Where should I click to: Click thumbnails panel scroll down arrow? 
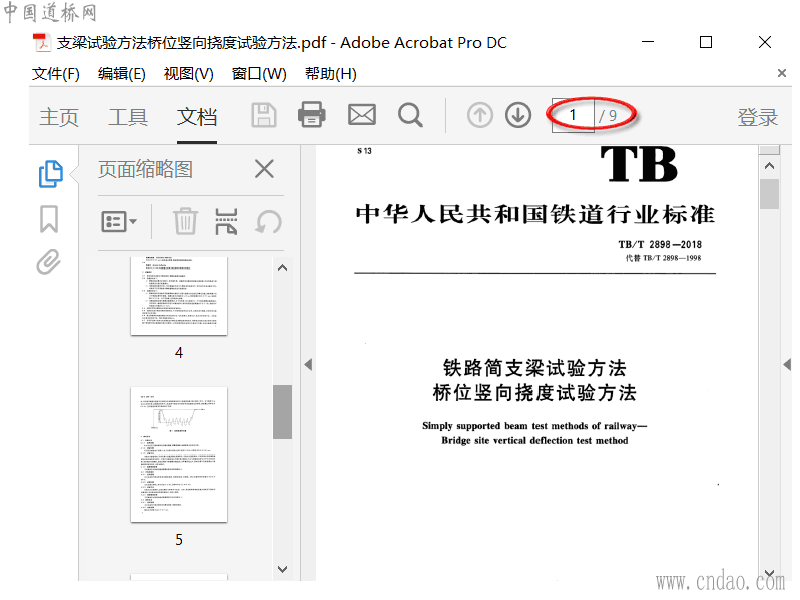click(282, 569)
